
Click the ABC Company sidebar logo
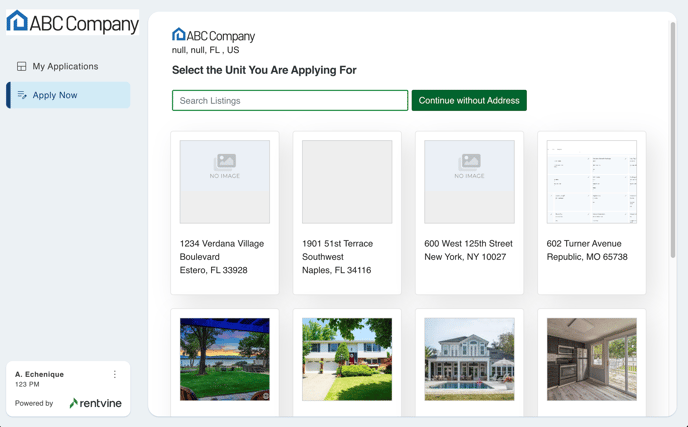(72, 23)
